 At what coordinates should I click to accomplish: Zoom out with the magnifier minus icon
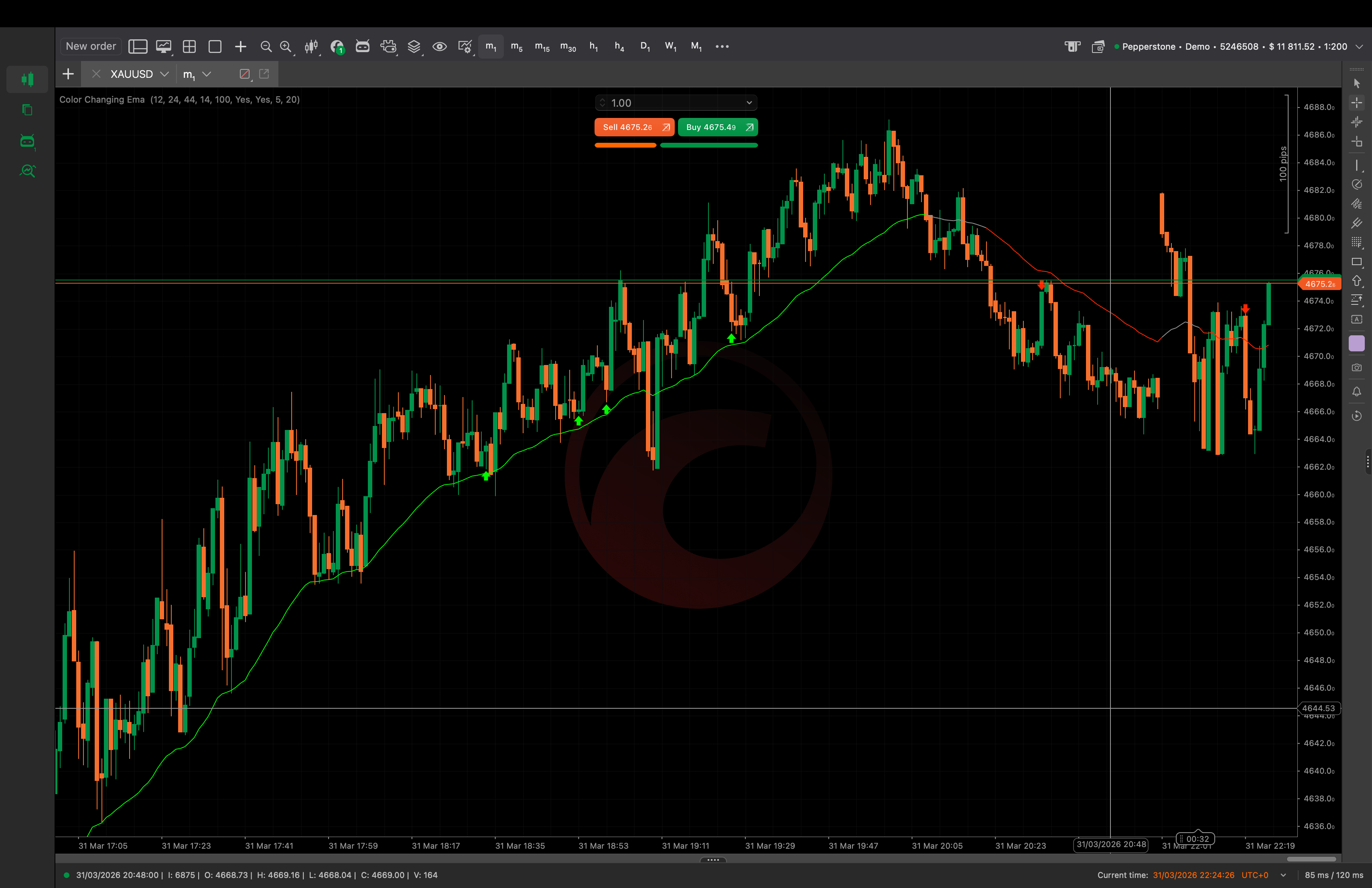tap(266, 47)
